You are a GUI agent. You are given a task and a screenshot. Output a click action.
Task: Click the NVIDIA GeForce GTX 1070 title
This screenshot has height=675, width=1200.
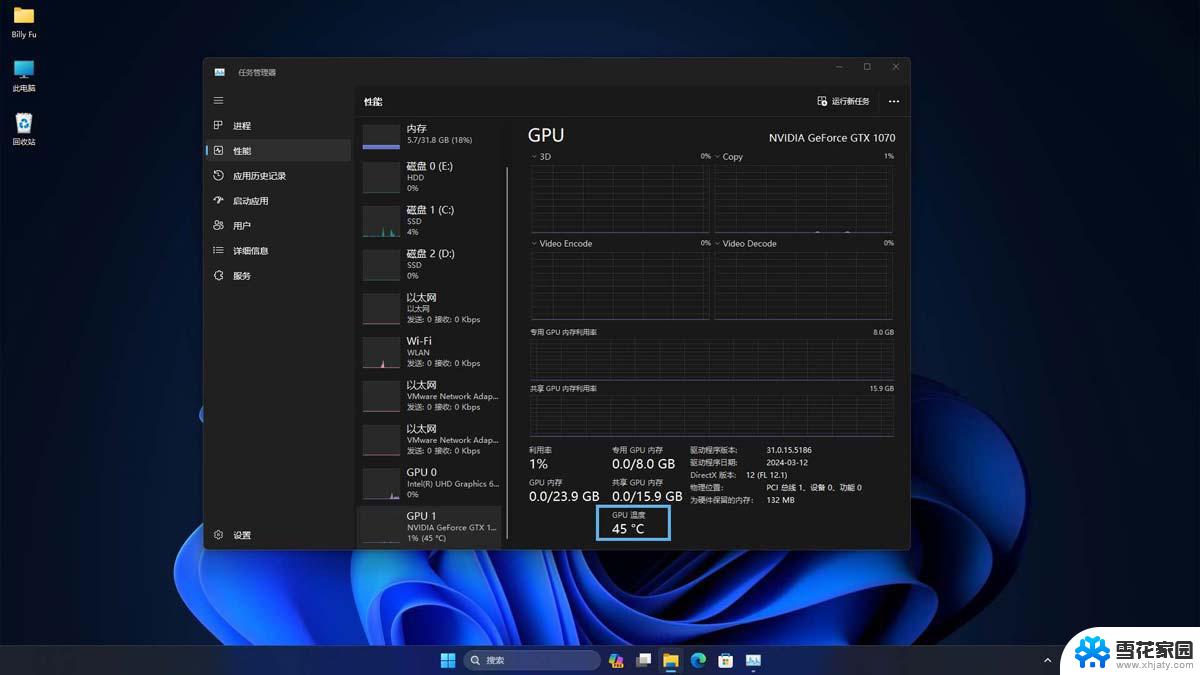pyautogui.click(x=832, y=138)
